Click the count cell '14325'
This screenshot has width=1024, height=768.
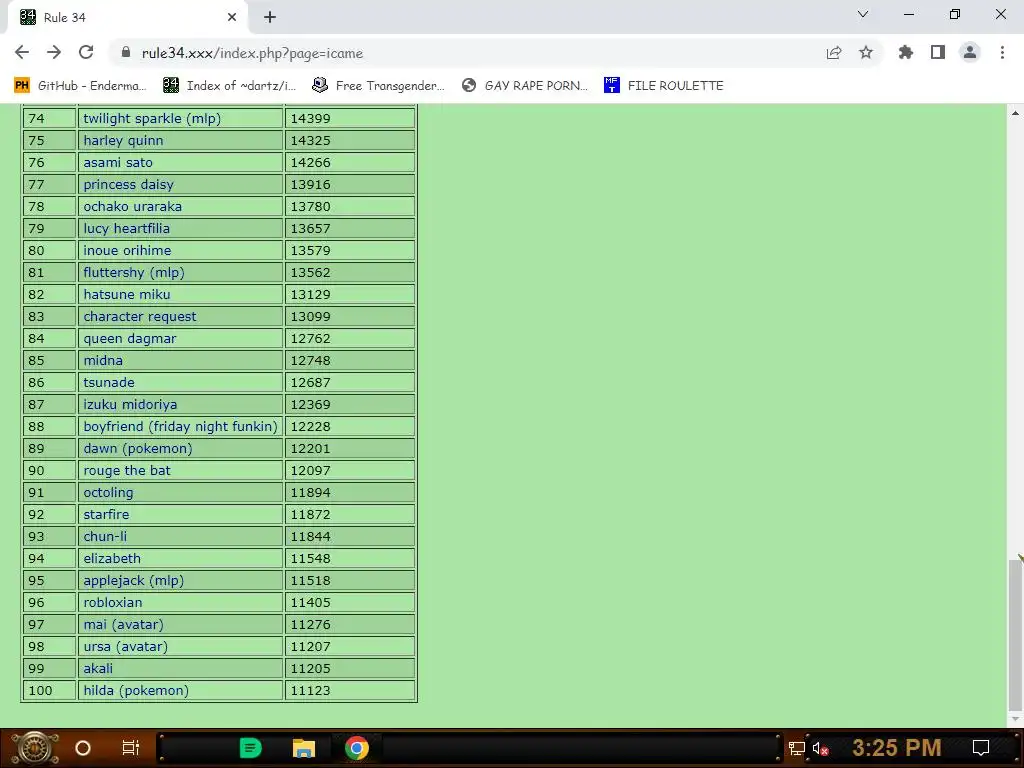[x=350, y=140]
